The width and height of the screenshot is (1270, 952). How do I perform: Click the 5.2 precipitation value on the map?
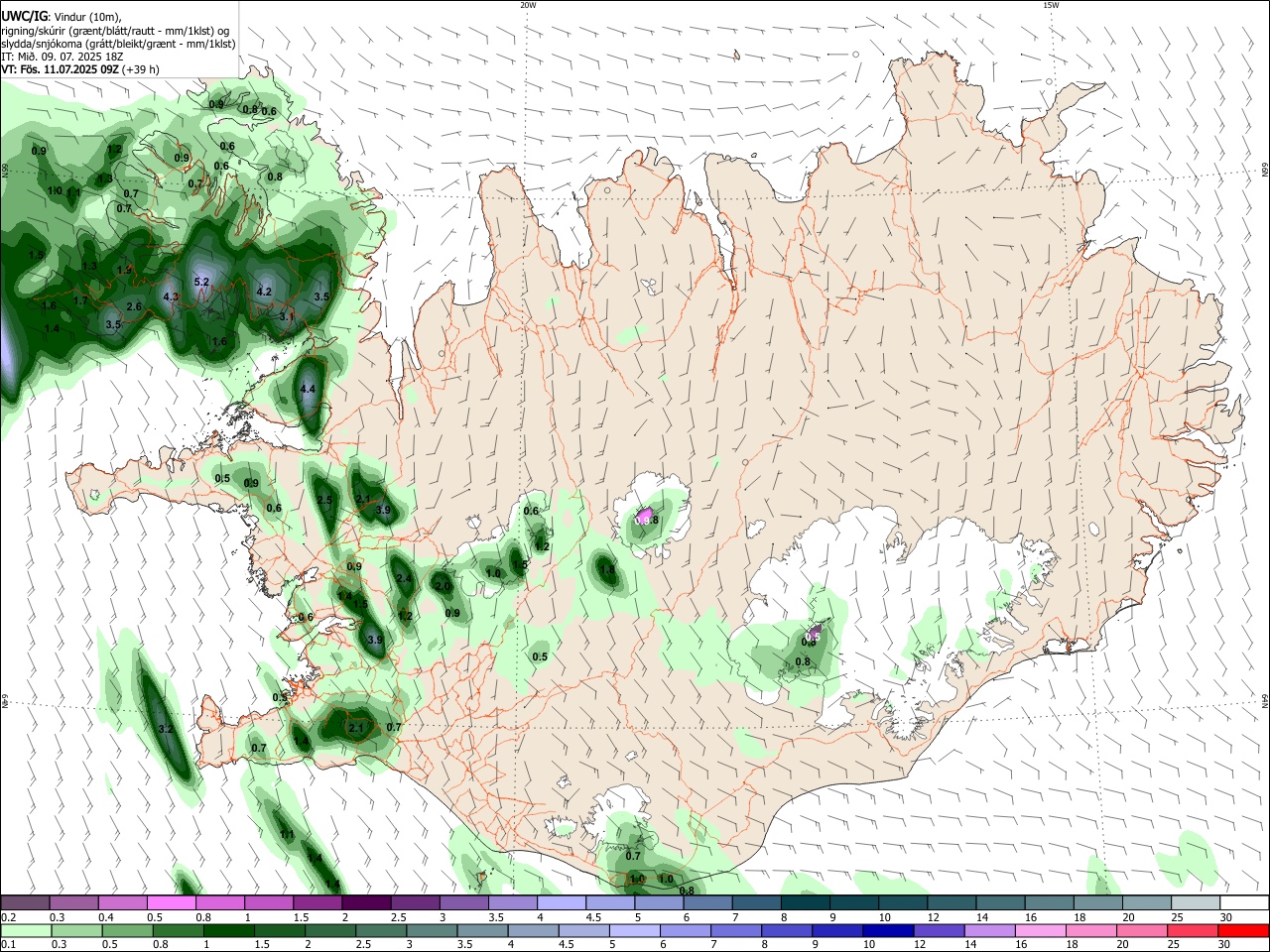tap(201, 283)
